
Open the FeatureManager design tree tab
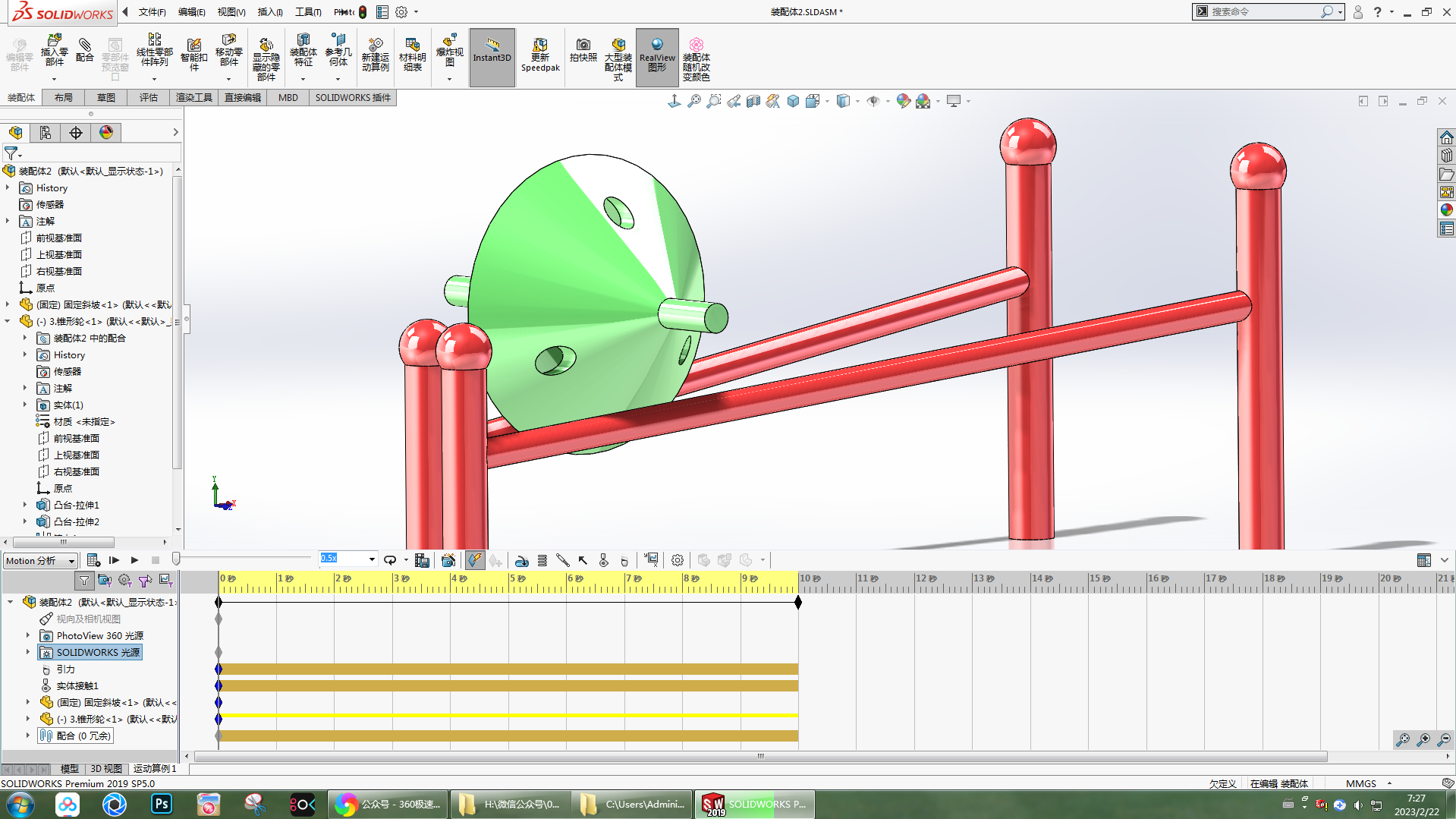pos(15,133)
